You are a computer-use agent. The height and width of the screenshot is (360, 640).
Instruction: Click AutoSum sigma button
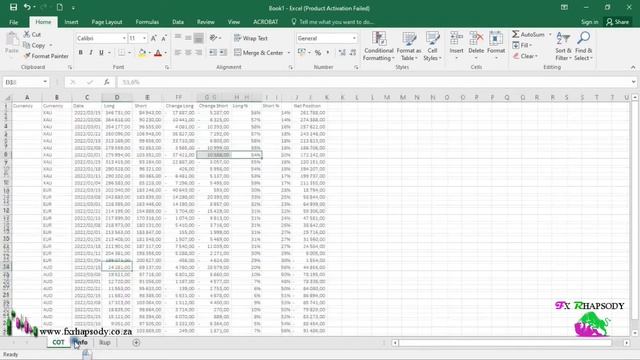point(528,34)
